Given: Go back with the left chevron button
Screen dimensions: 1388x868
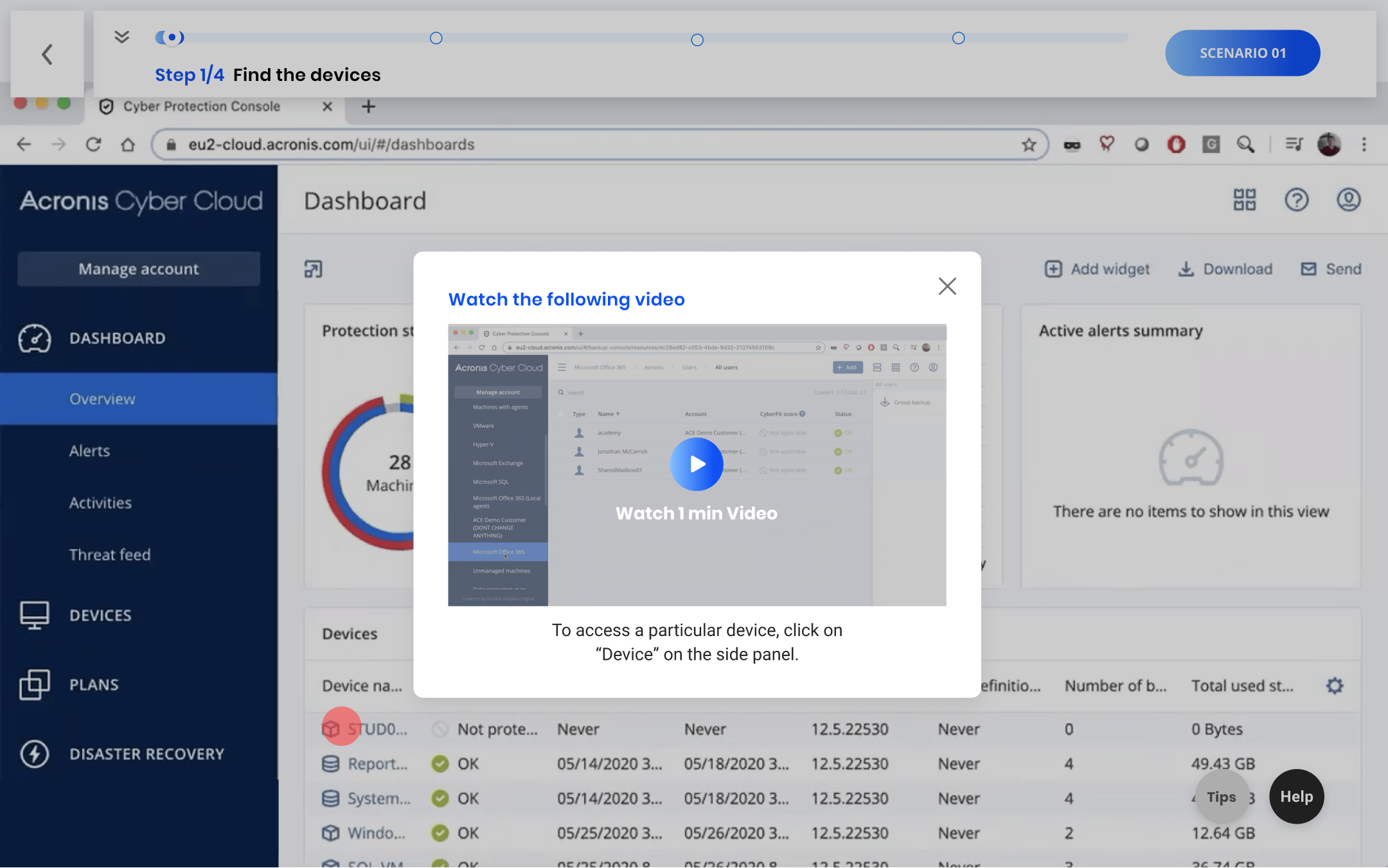Looking at the screenshot, I should [x=47, y=54].
